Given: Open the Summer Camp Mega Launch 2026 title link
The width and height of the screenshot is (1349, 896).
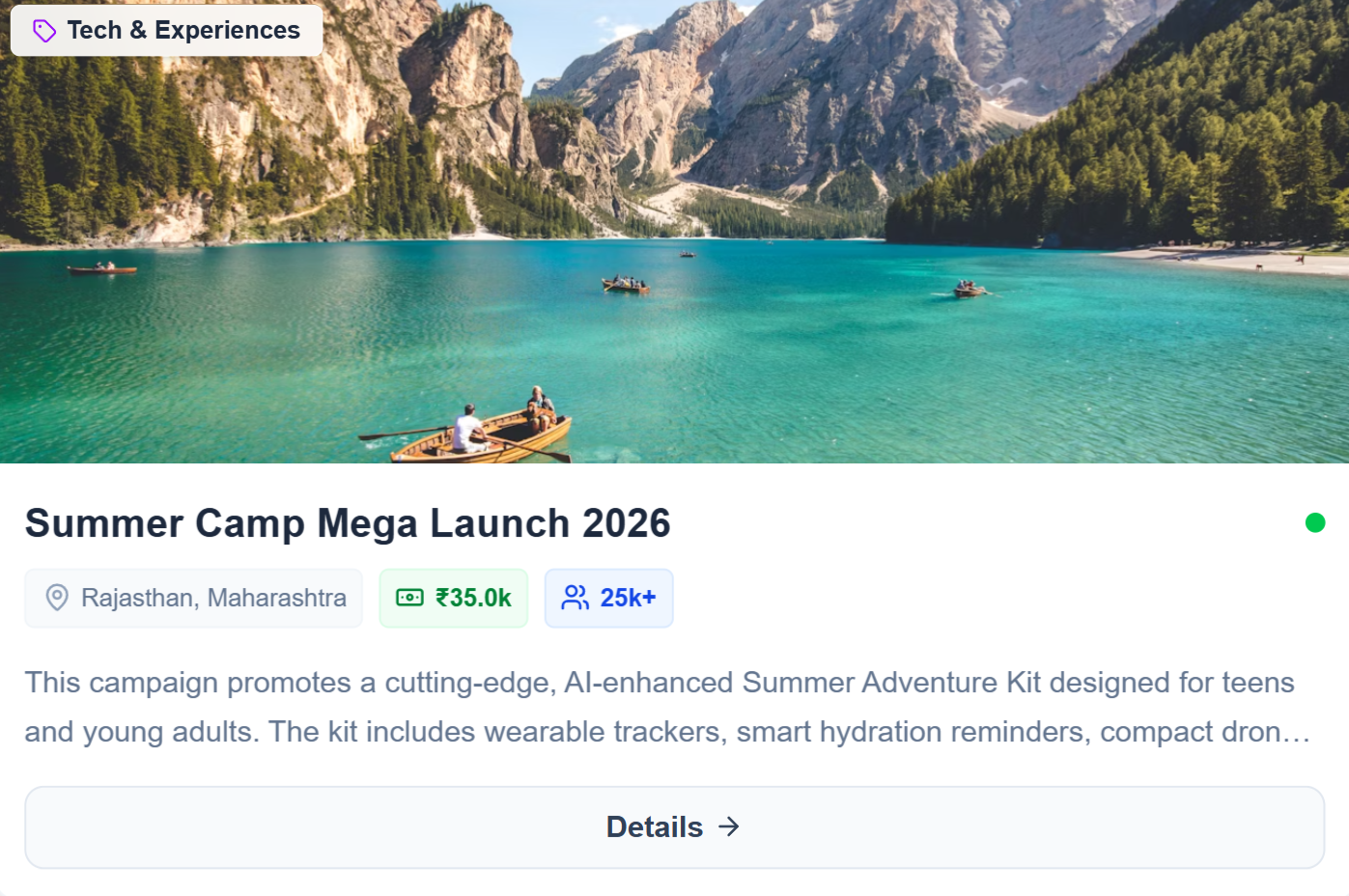Looking at the screenshot, I should coord(348,522).
